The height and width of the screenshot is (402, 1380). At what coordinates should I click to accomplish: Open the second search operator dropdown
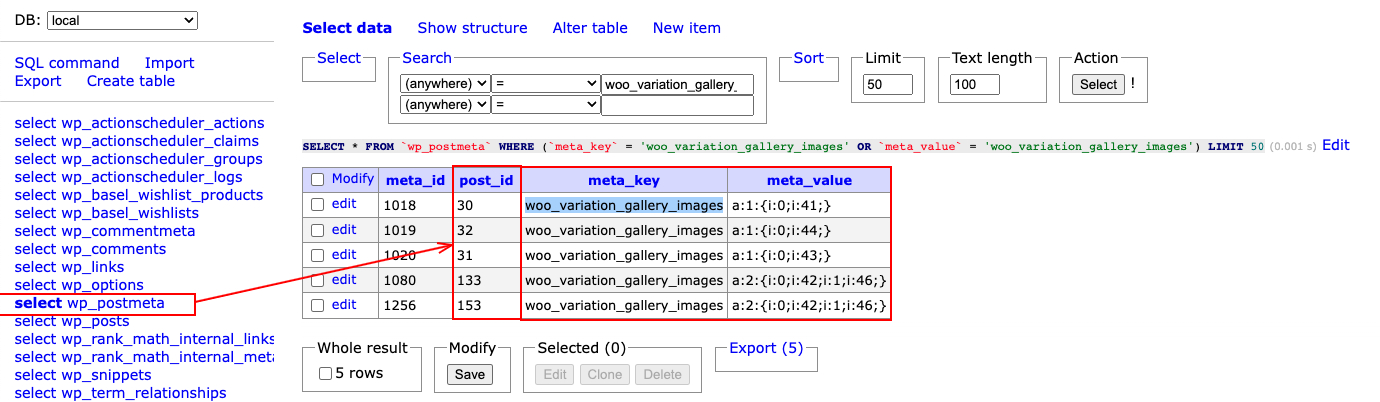pos(546,104)
